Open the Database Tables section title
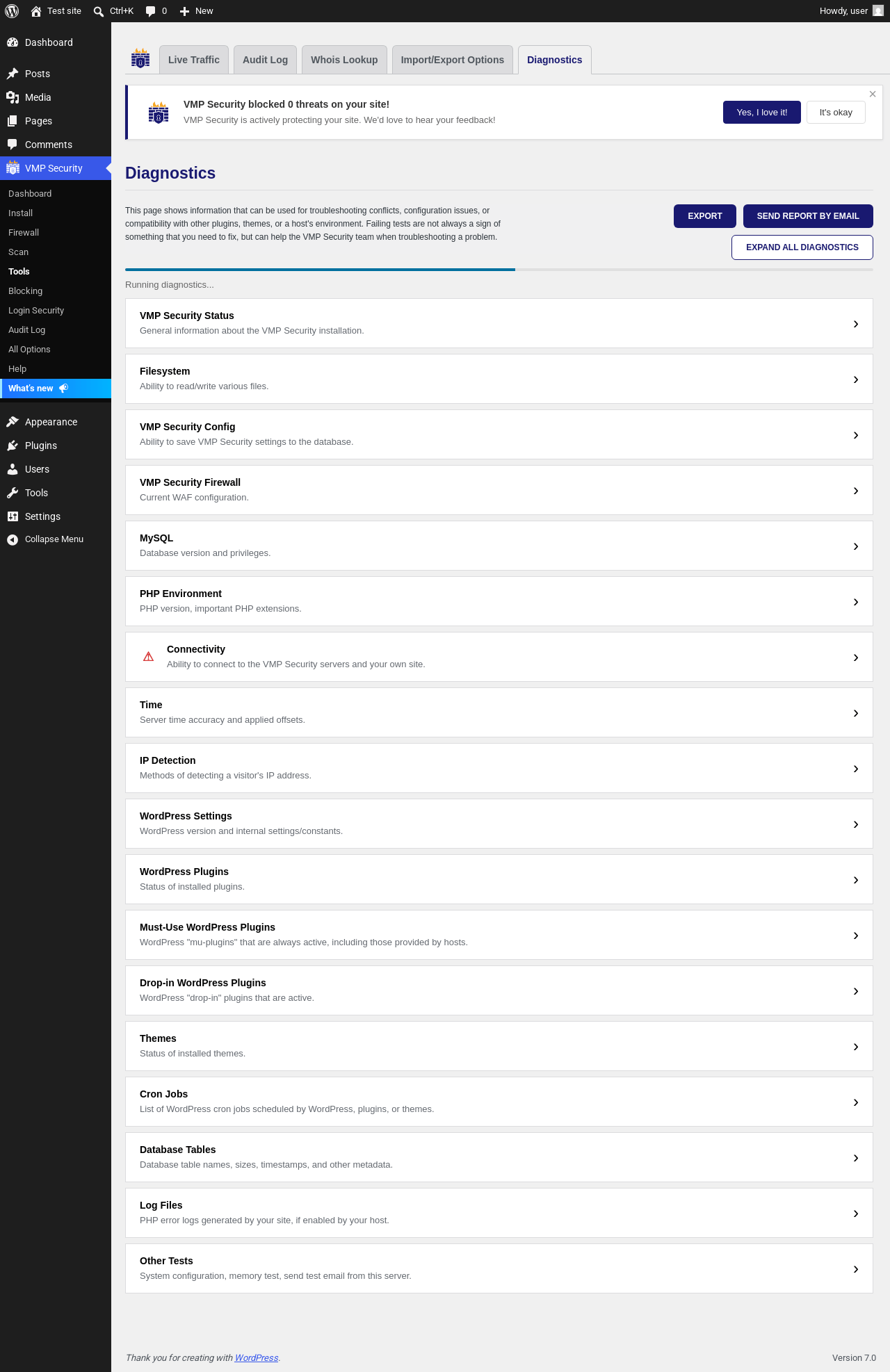 (178, 1150)
